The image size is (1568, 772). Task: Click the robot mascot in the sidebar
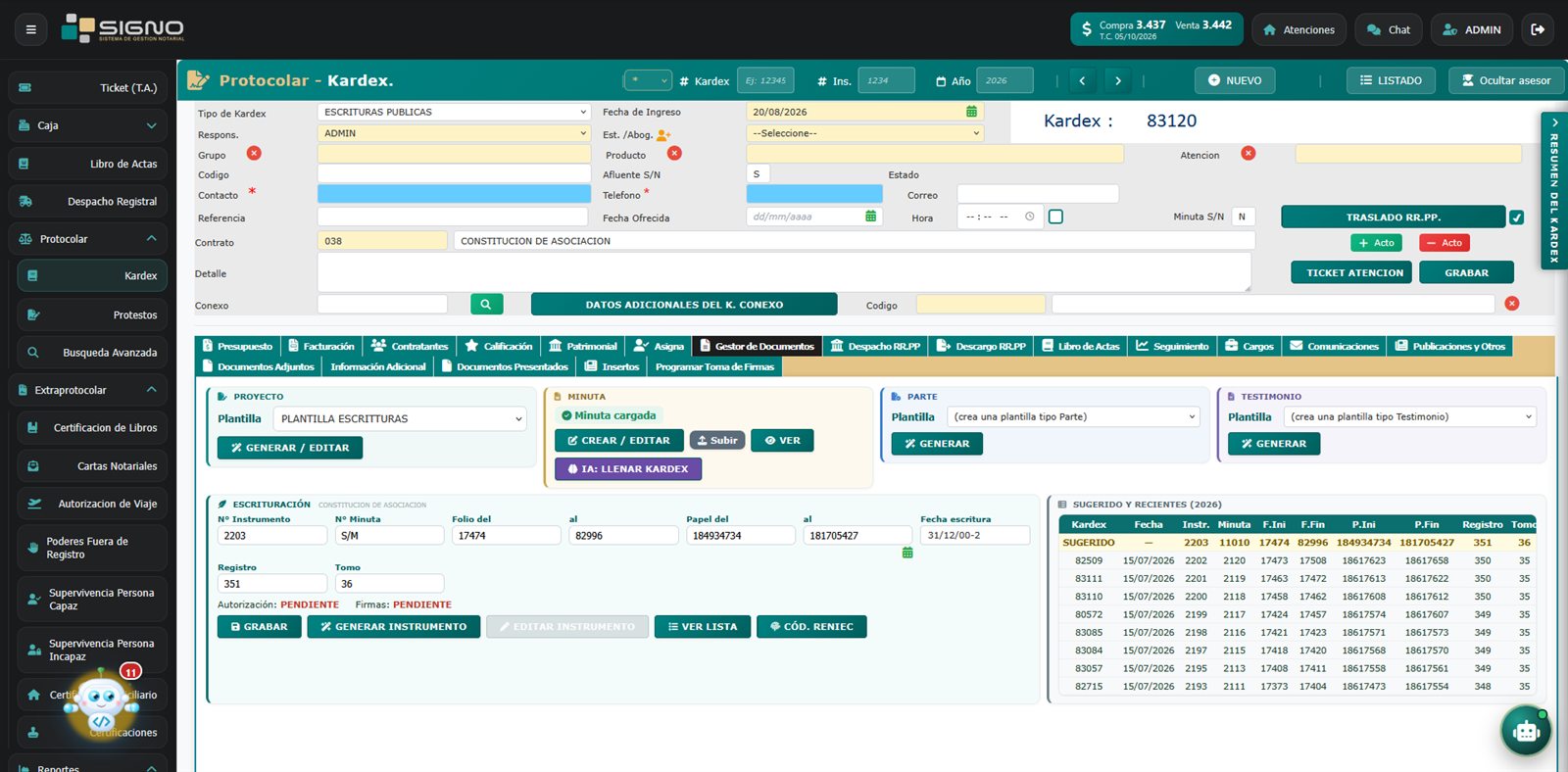coord(101,703)
